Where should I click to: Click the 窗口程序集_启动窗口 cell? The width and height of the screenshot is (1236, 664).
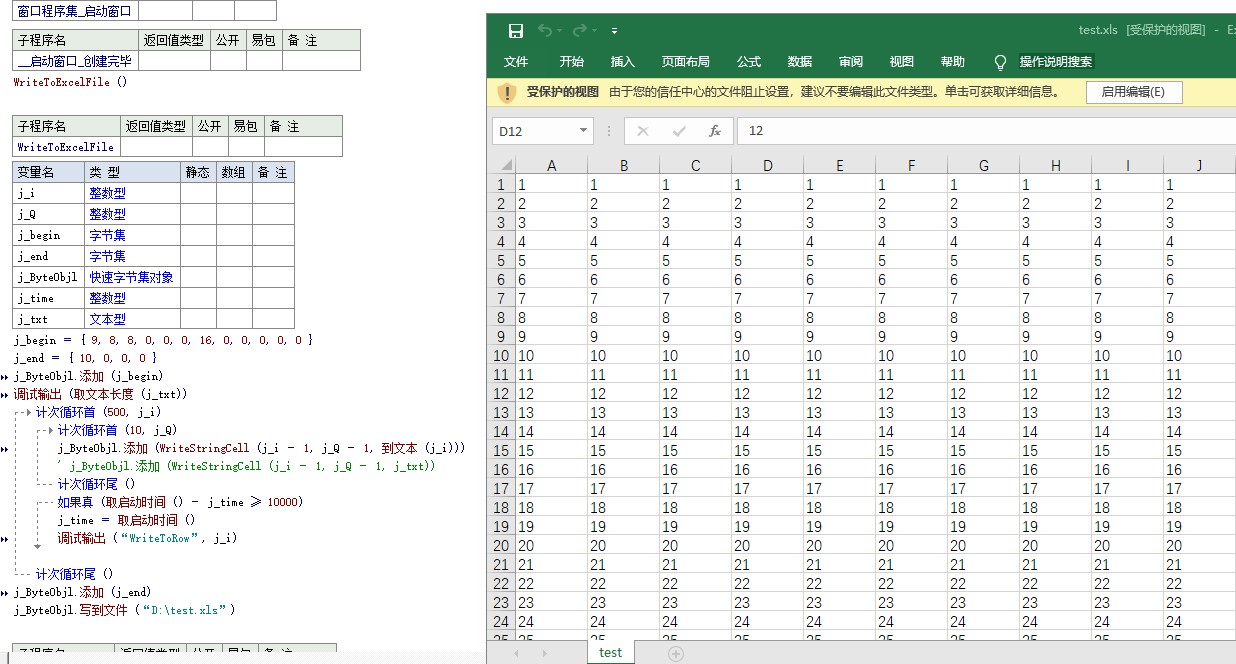click(75, 11)
